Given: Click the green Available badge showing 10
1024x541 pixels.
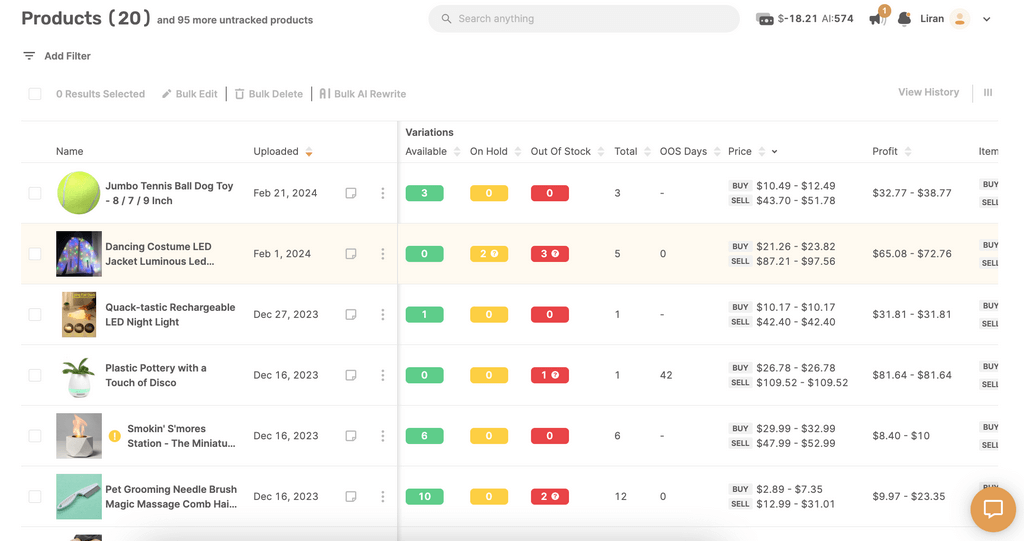Looking at the screenshot, I should point(424,497).
